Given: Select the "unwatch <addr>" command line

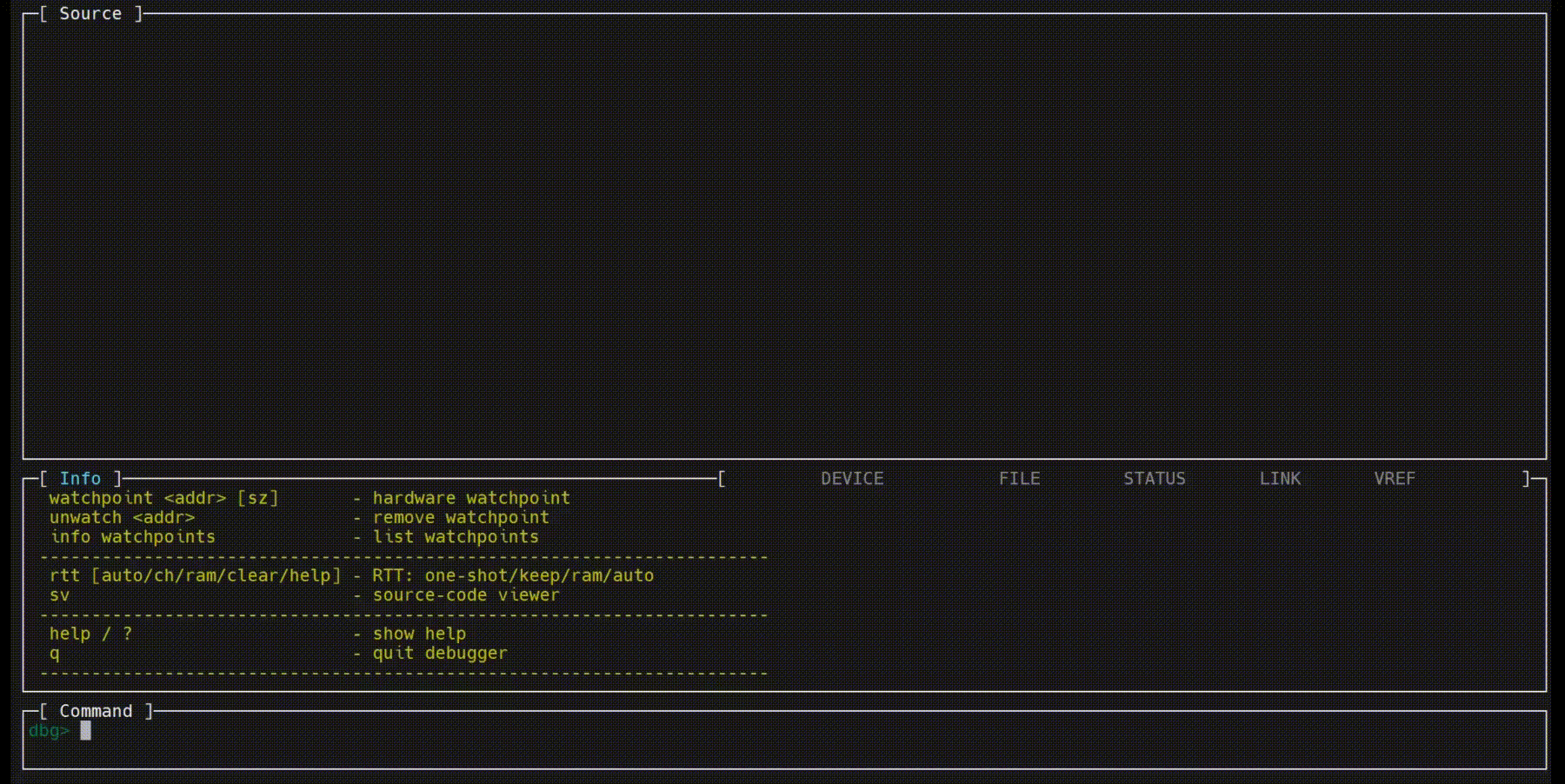Looking at the screenshot, I should [x=122, y=518].
